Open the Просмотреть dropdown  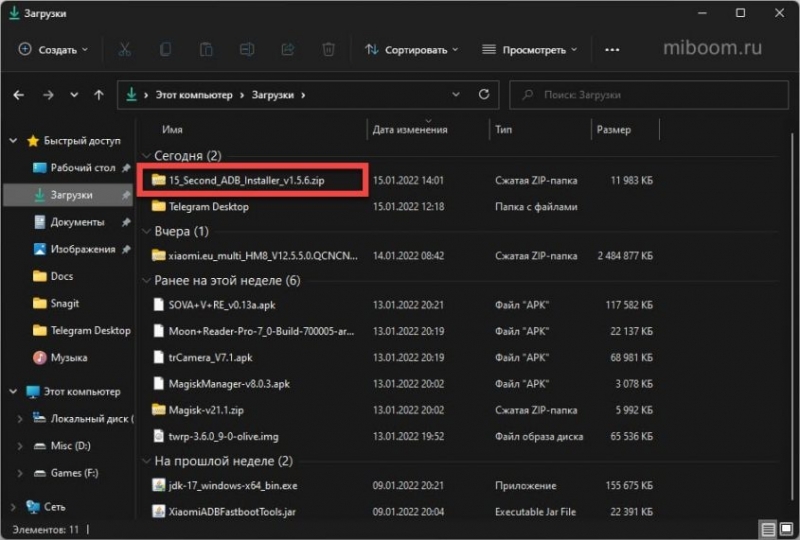tap(530, 50)
